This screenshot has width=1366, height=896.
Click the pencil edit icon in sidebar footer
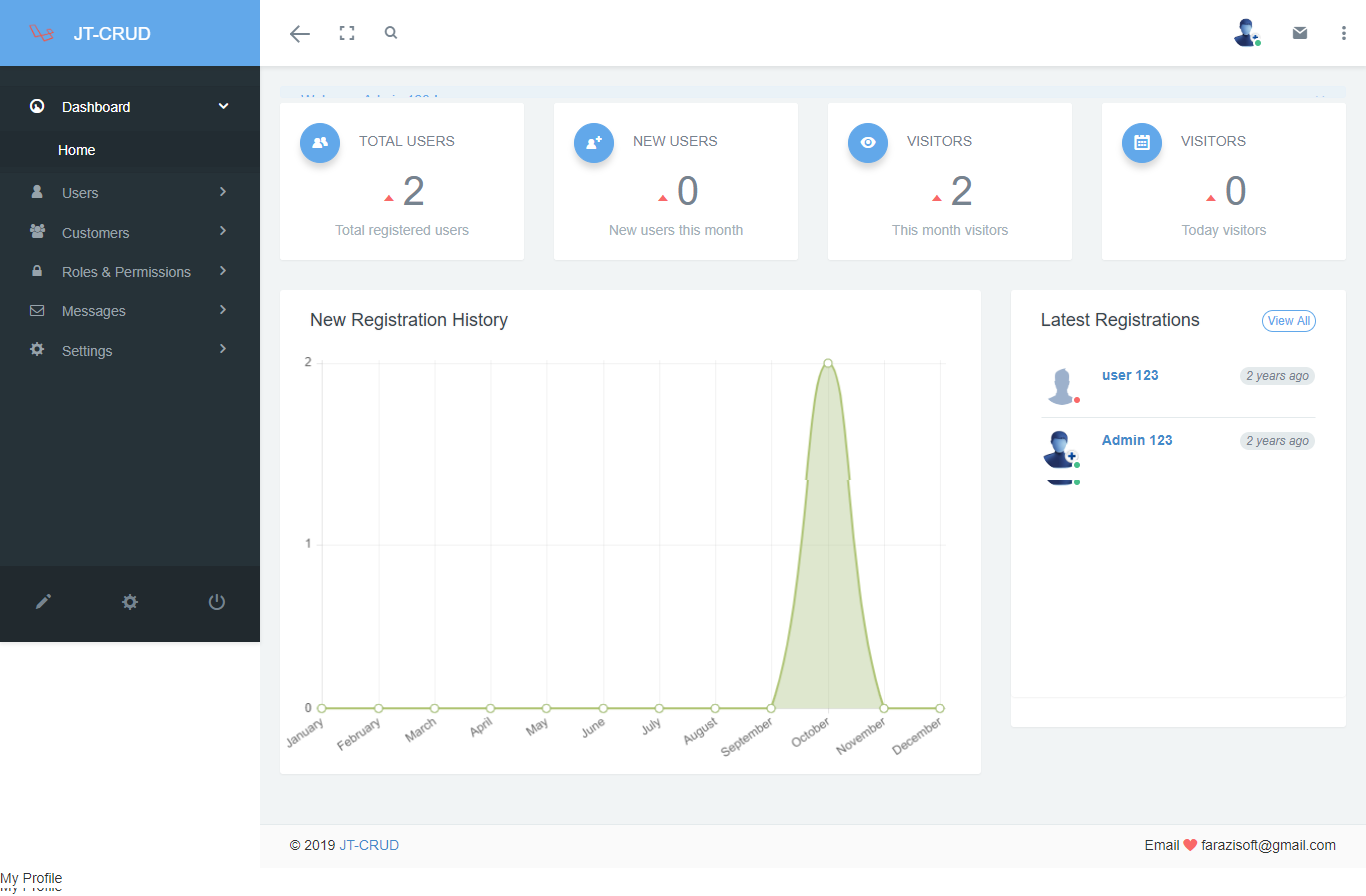coord(43,602)
